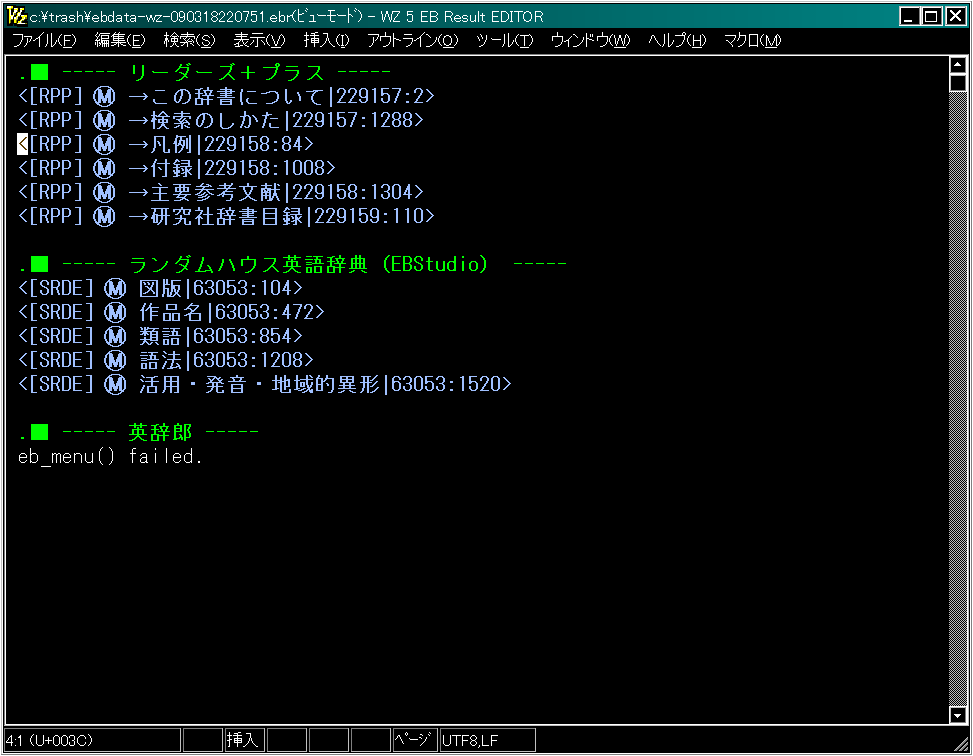Open the ウィンドウ(W) menu
973x756 pixels.
point(590,40)
